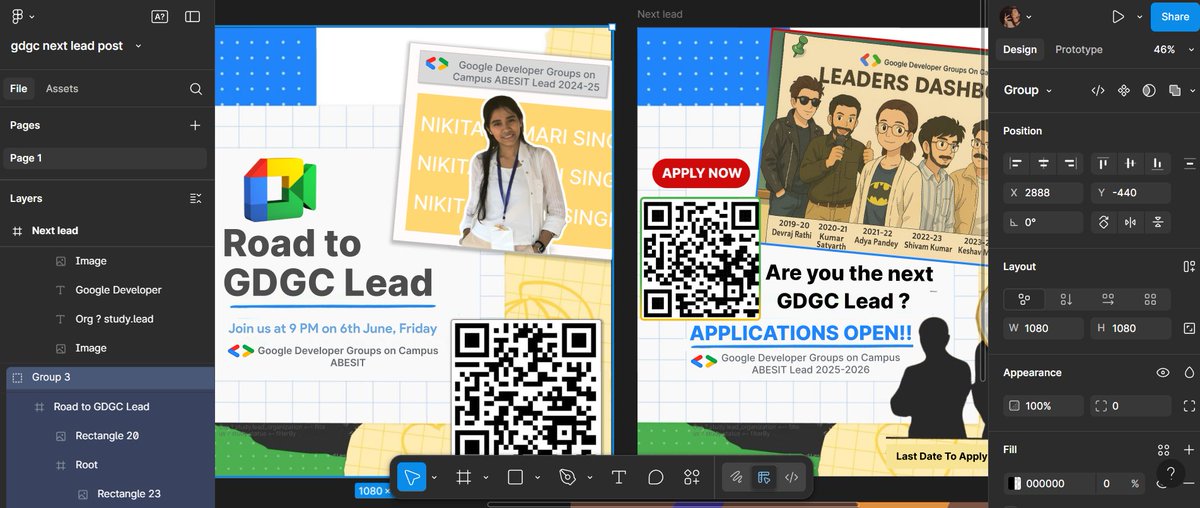
Task: Open the Figma main menu logo
Action: click(18, 17)
